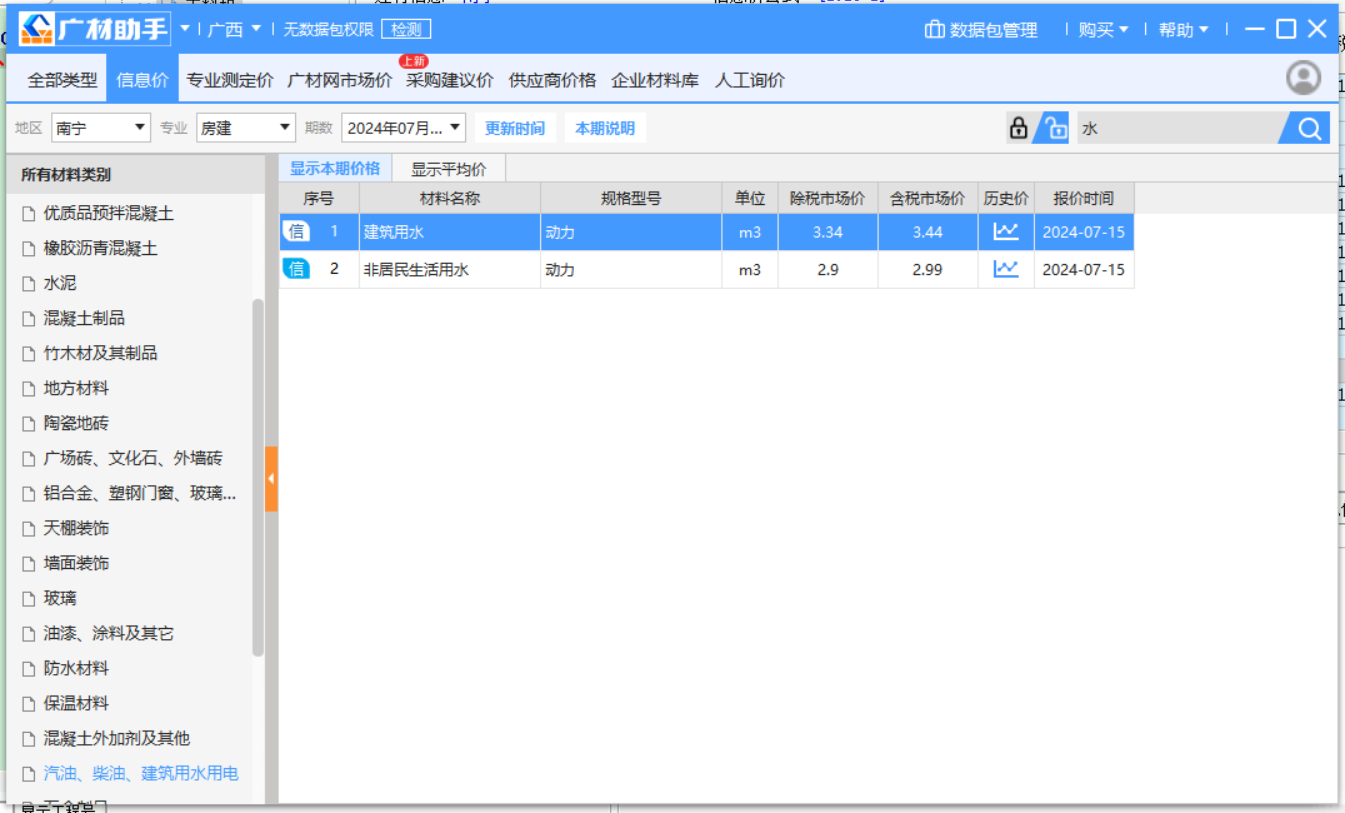Open the 购买 menu
Image resolution: width=1345 pixels, height=813 pixels.
(1103, 30)
